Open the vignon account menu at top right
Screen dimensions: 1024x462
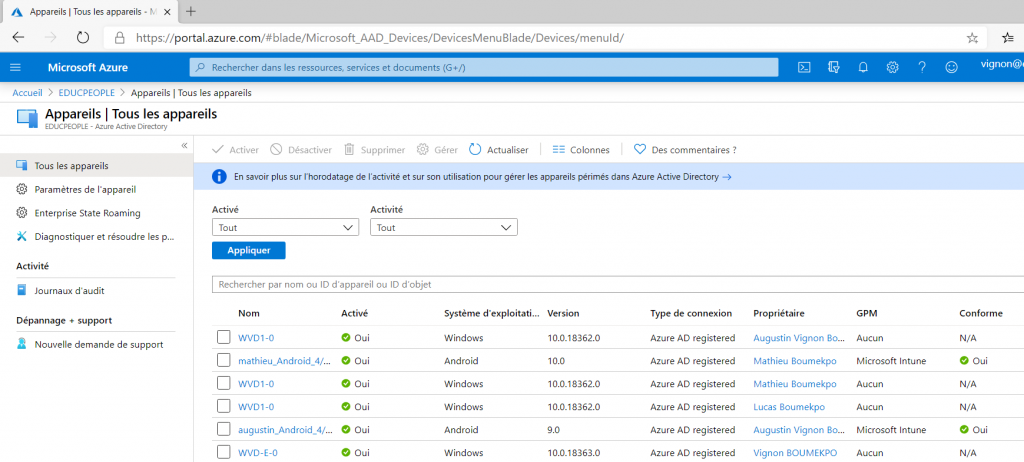tap(1002, 64)
